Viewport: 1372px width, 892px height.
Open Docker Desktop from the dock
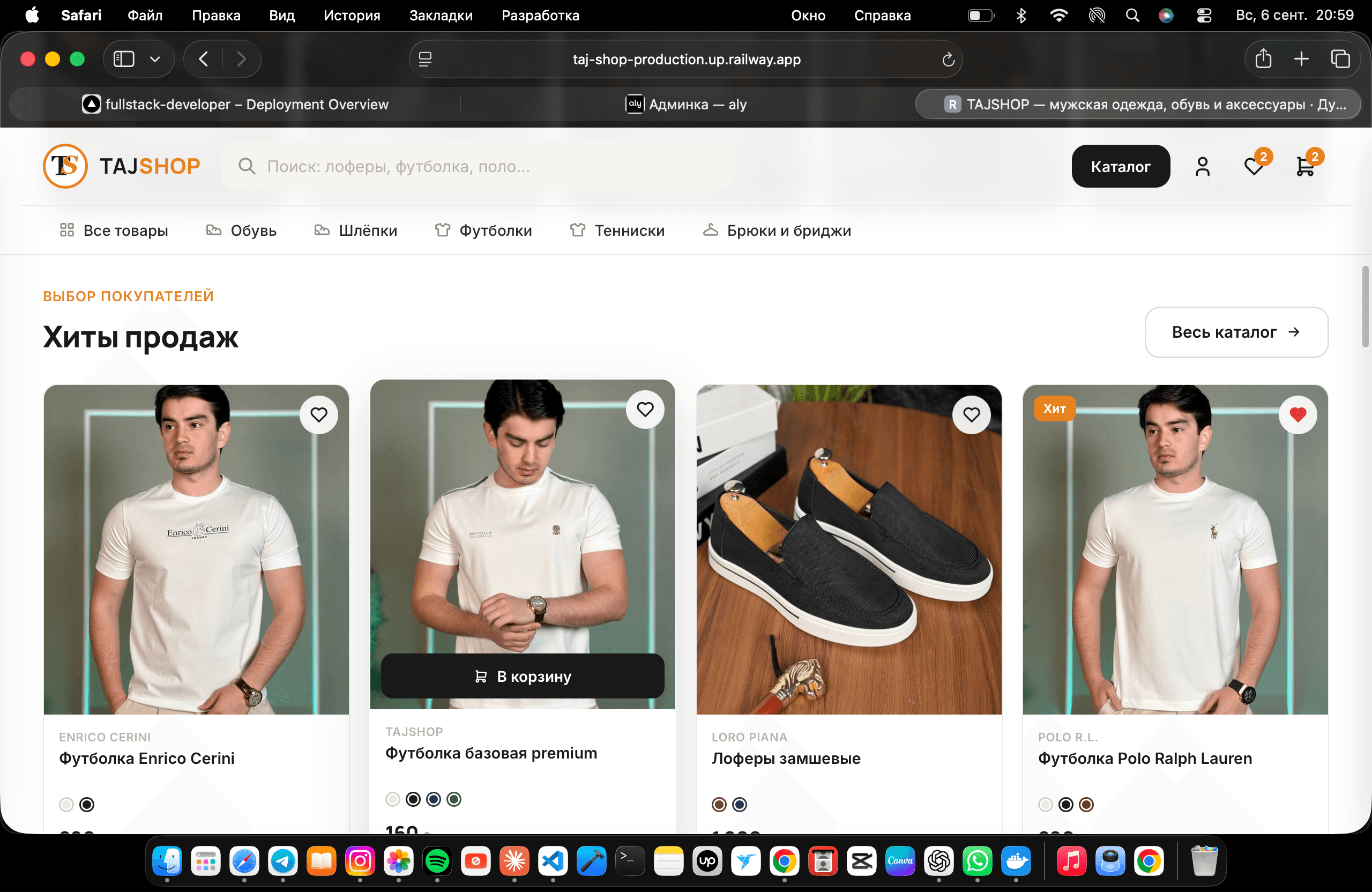pos(1016,861)
